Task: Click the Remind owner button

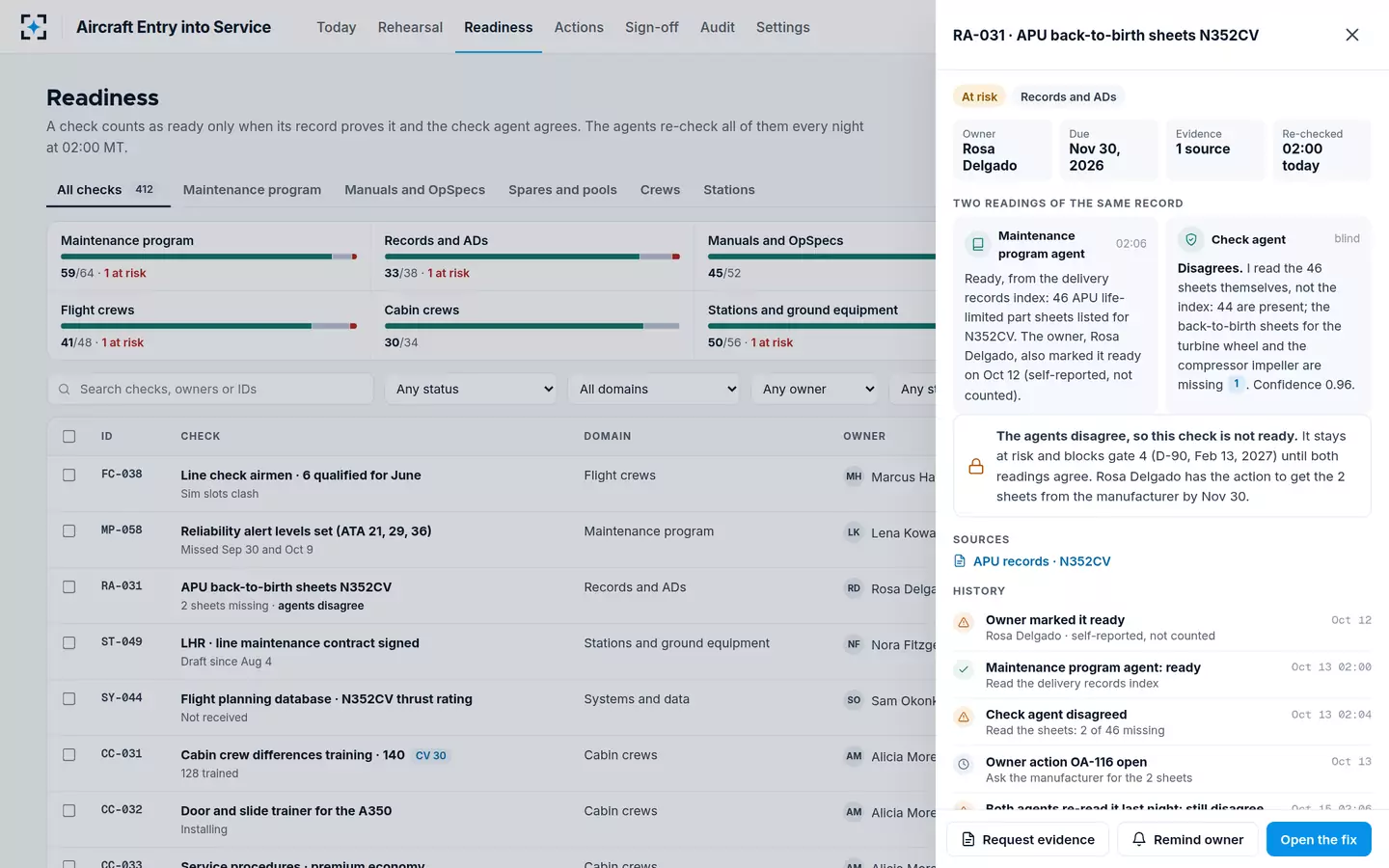Action: (1187, 839)
